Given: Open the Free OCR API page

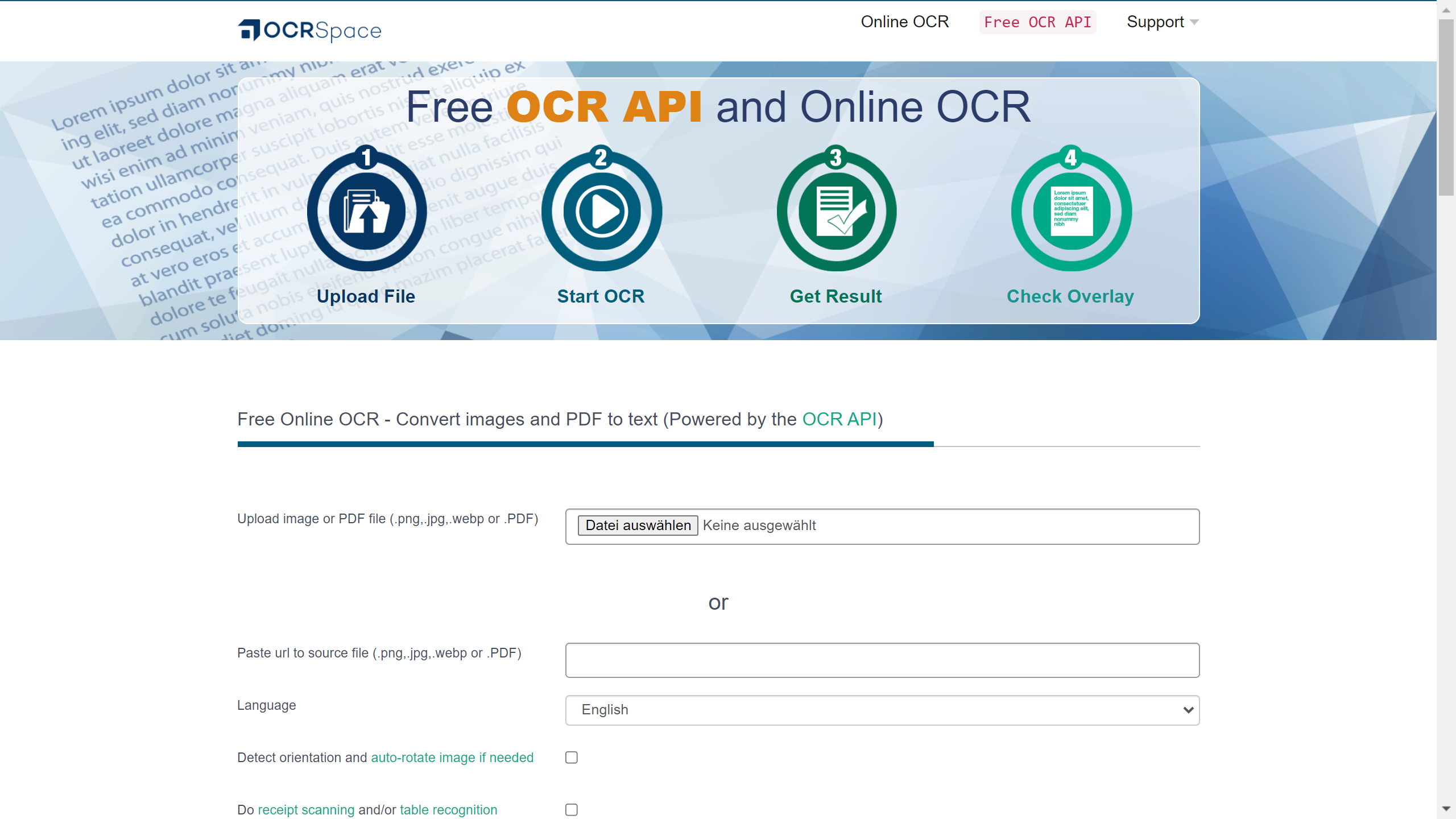Looking at the screenshot, I should 1037,22.
